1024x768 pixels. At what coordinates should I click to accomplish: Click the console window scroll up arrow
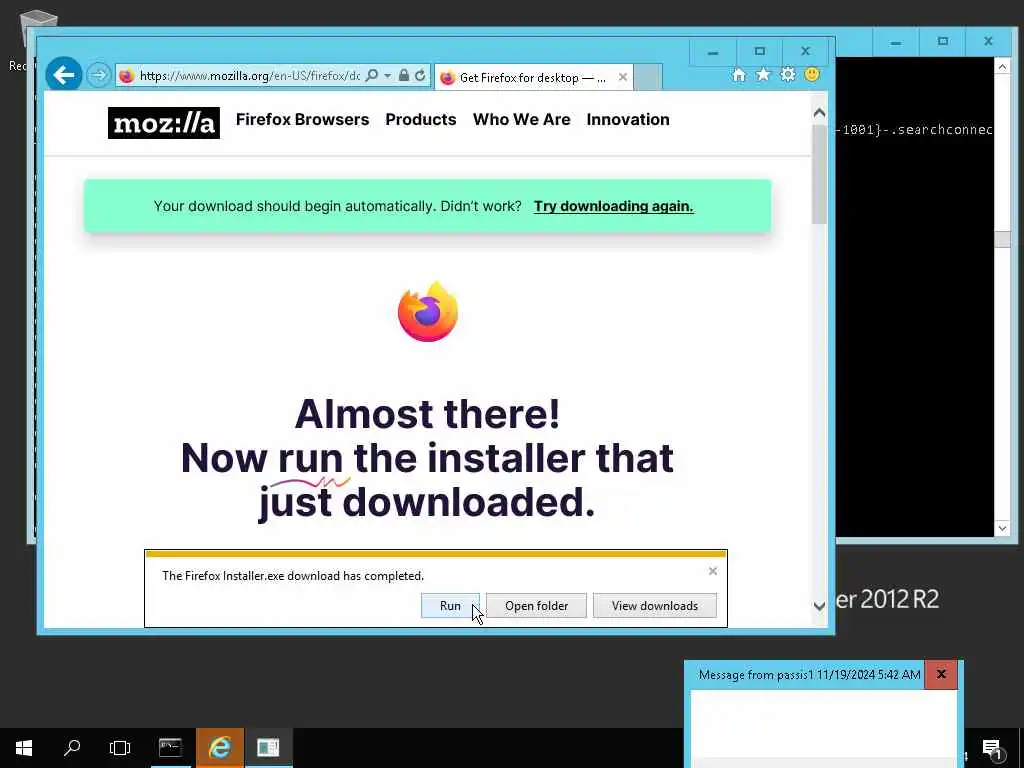click(x=1002, y=65)
